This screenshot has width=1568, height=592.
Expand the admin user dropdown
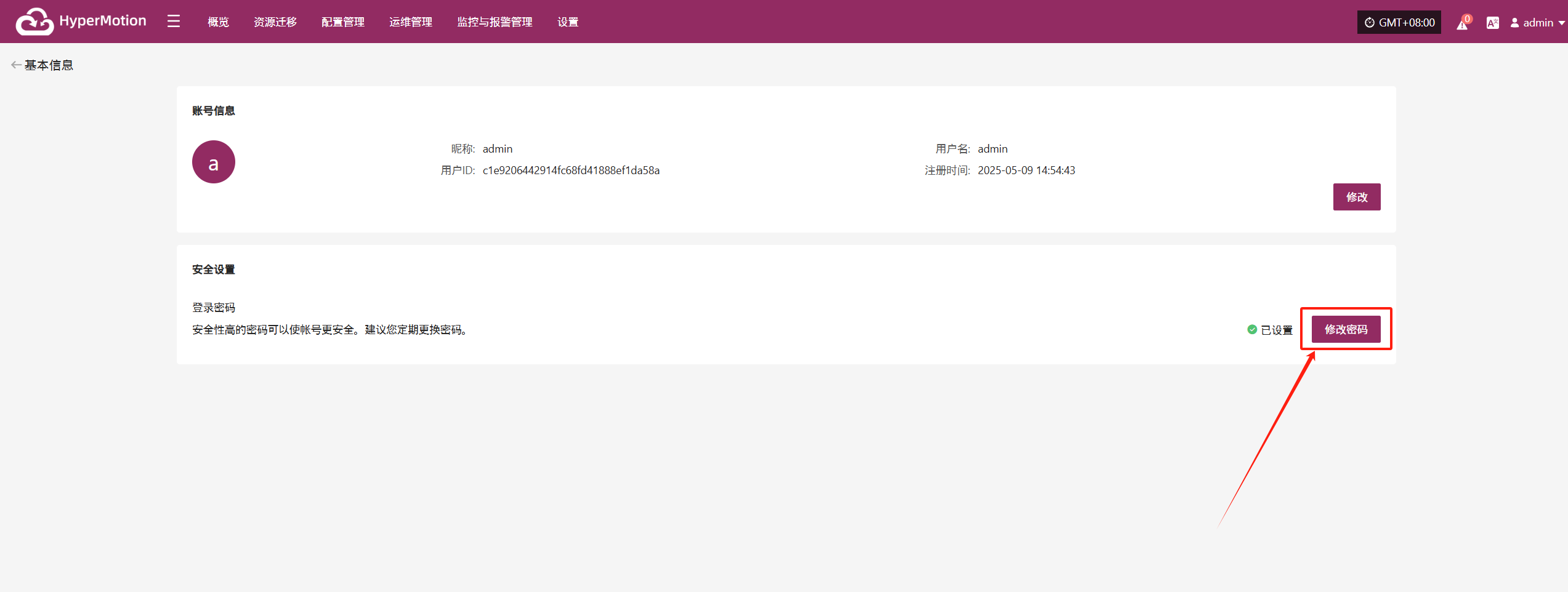click(x=1537, y=23)
